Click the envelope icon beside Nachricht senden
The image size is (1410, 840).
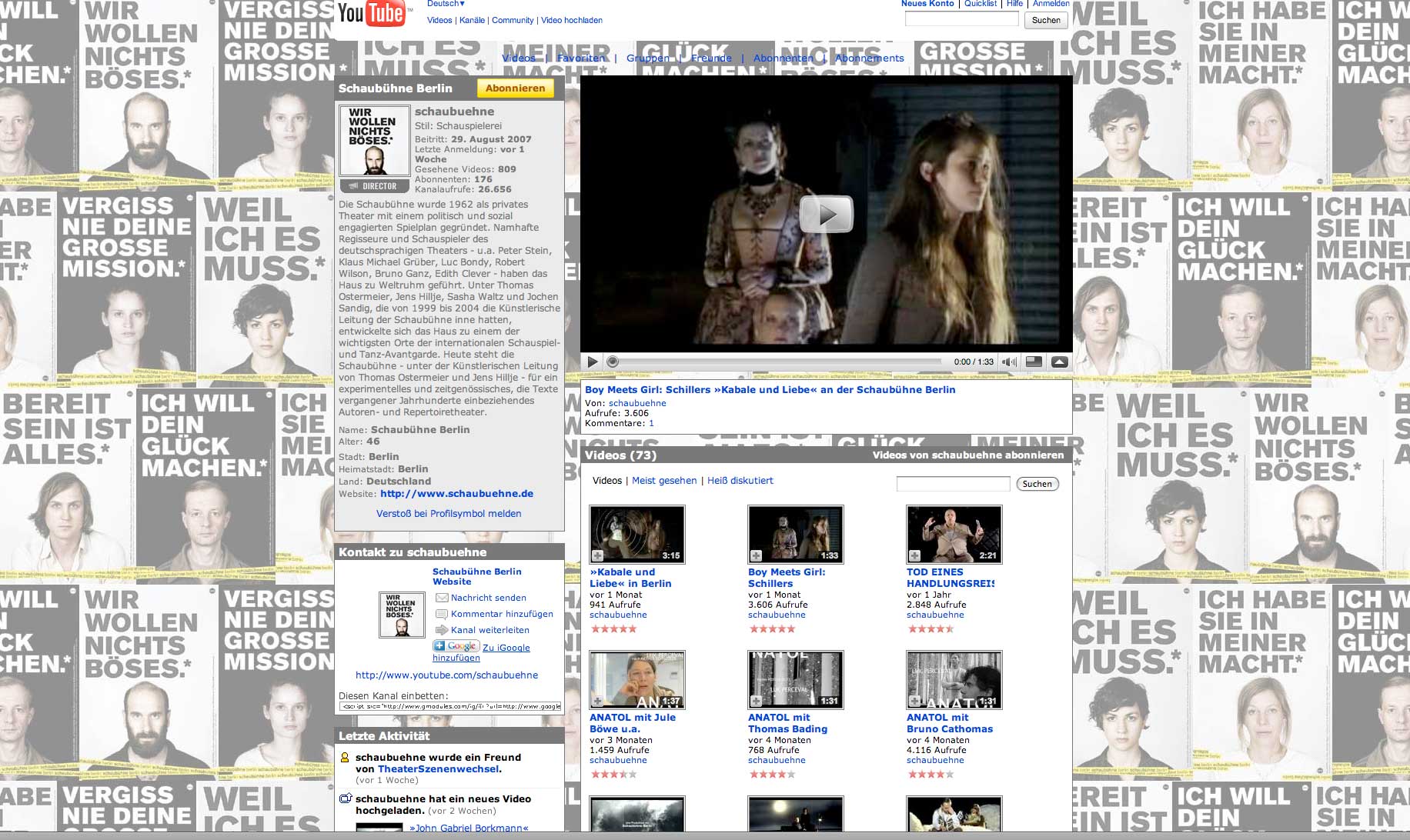point(441,598)
